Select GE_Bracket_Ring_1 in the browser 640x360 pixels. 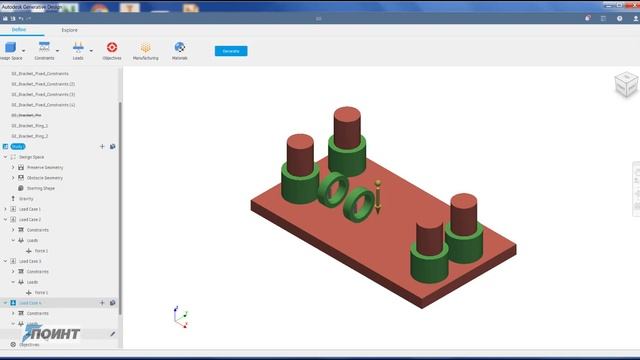pyautogui.click(x=30, y=126)
